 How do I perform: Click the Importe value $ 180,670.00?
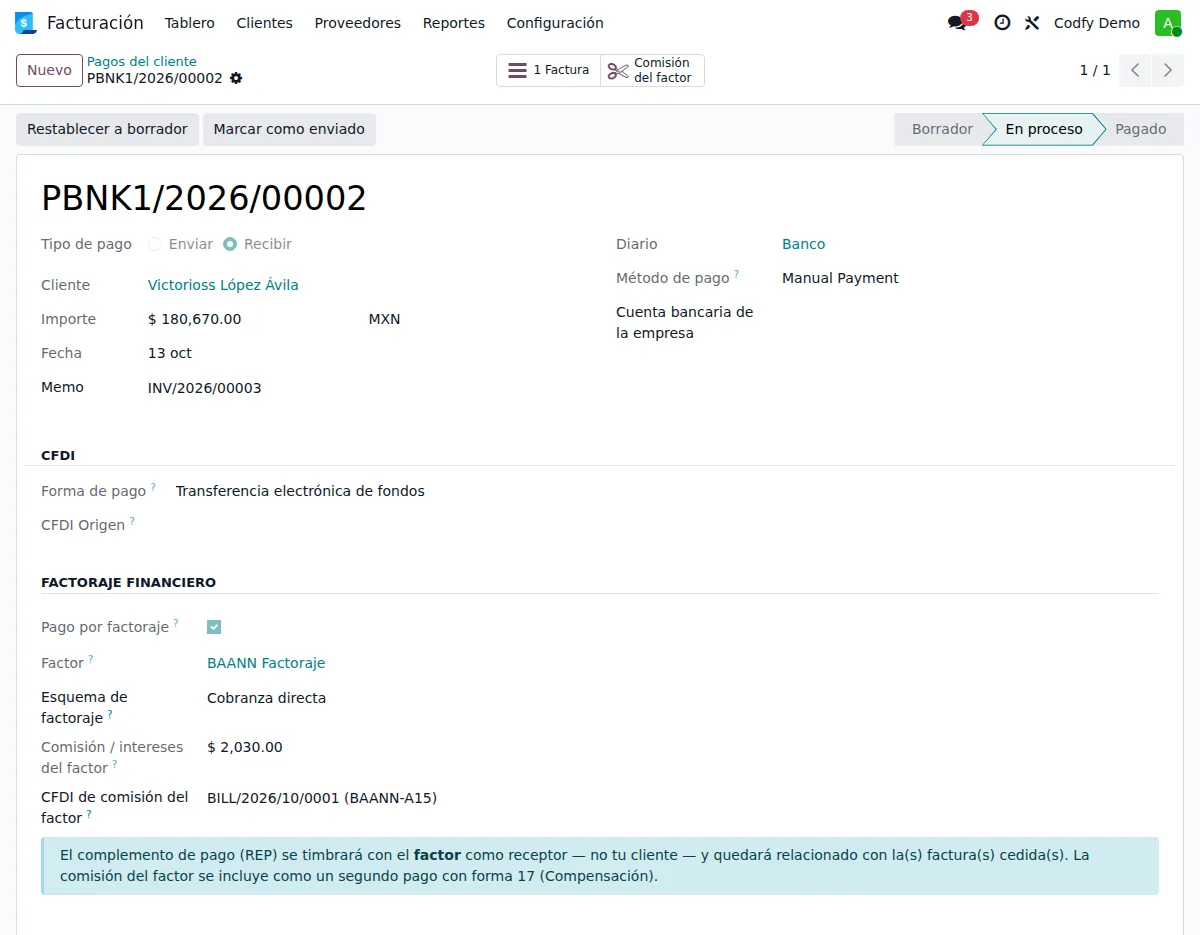[x=195, y=319]
